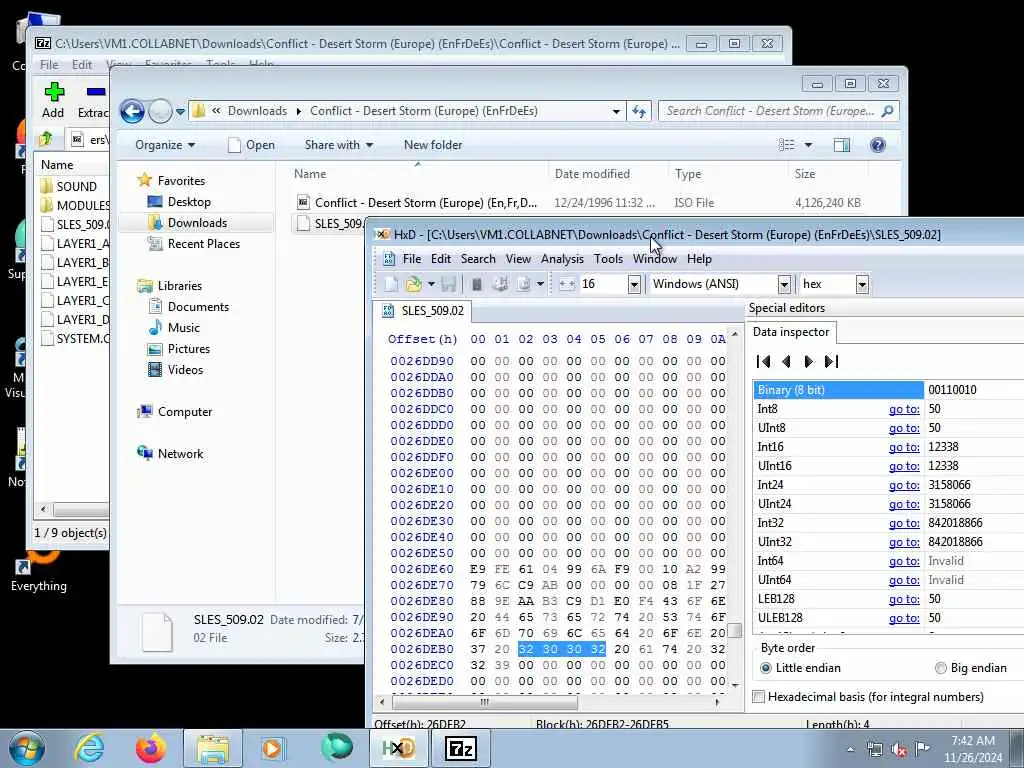Open the hex offset base dropdown

(x=862, y=284)
